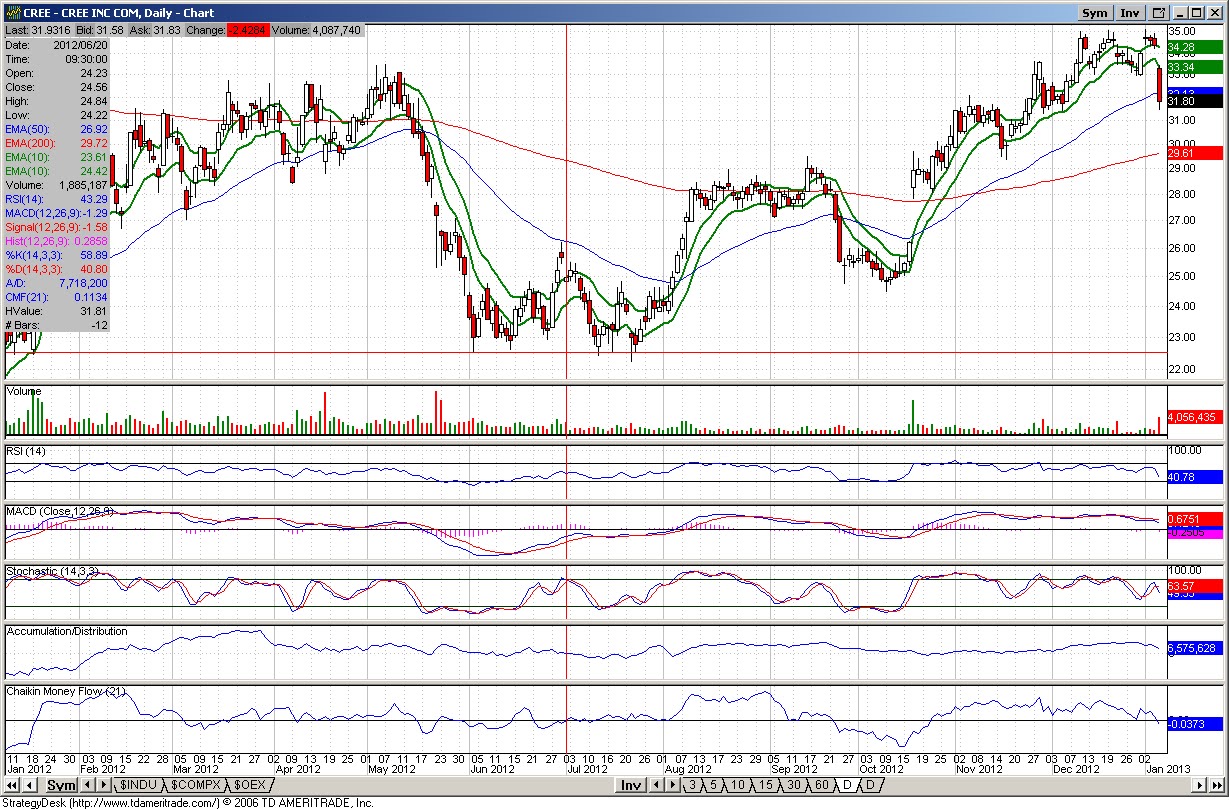Viewport: 1229px width, 809px height.
Task: Pop out the chart window icon
Action: 1159,13
